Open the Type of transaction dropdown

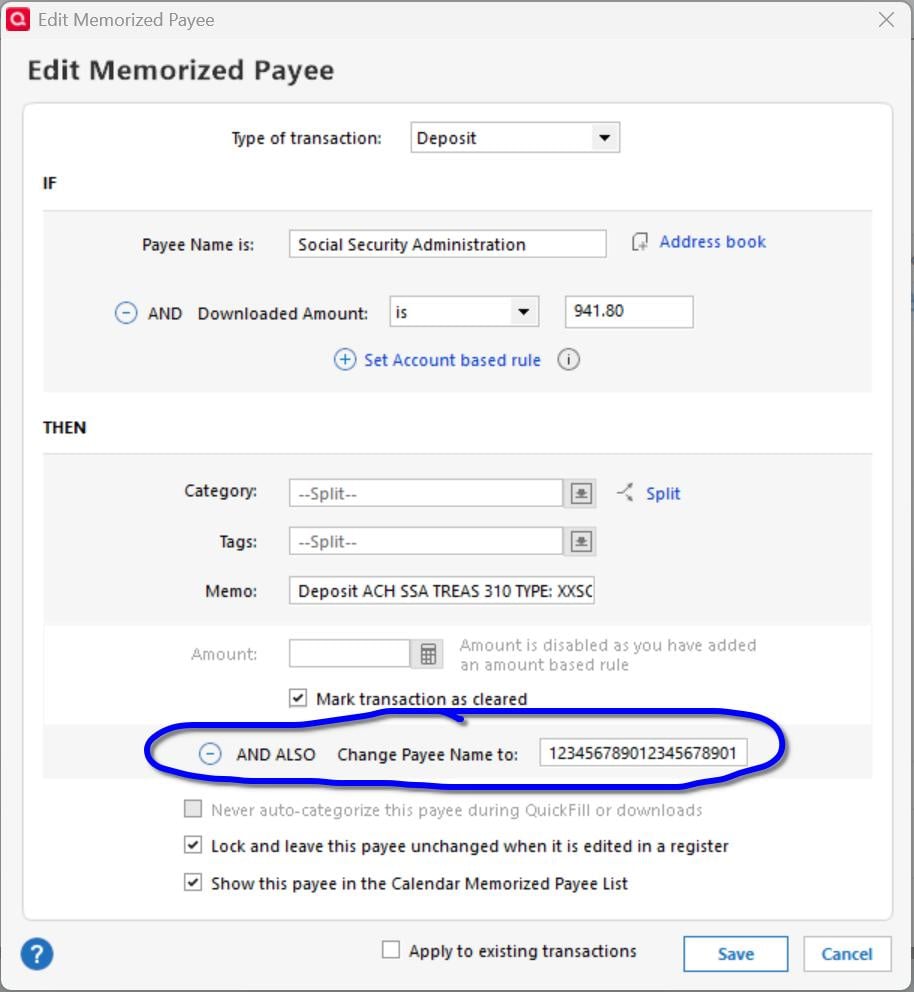click(515, 138)
